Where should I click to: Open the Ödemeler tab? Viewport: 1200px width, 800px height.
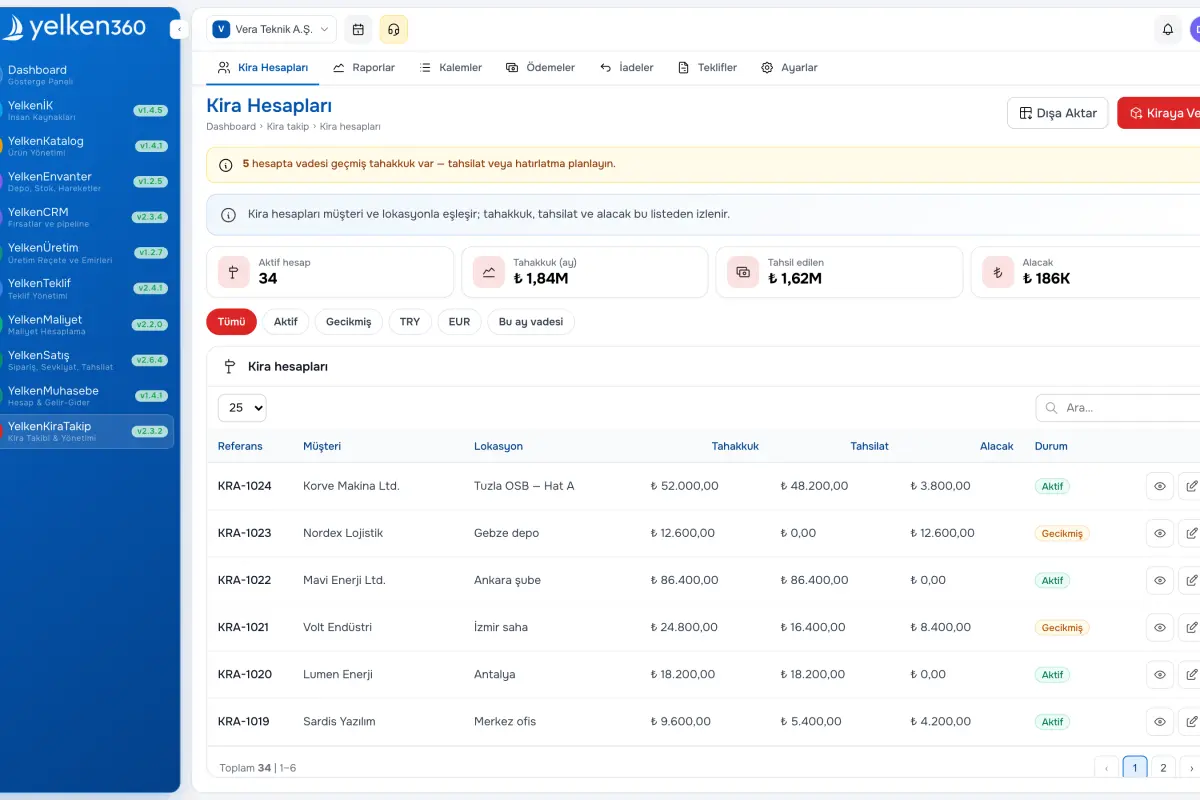[x=540, y=67]
